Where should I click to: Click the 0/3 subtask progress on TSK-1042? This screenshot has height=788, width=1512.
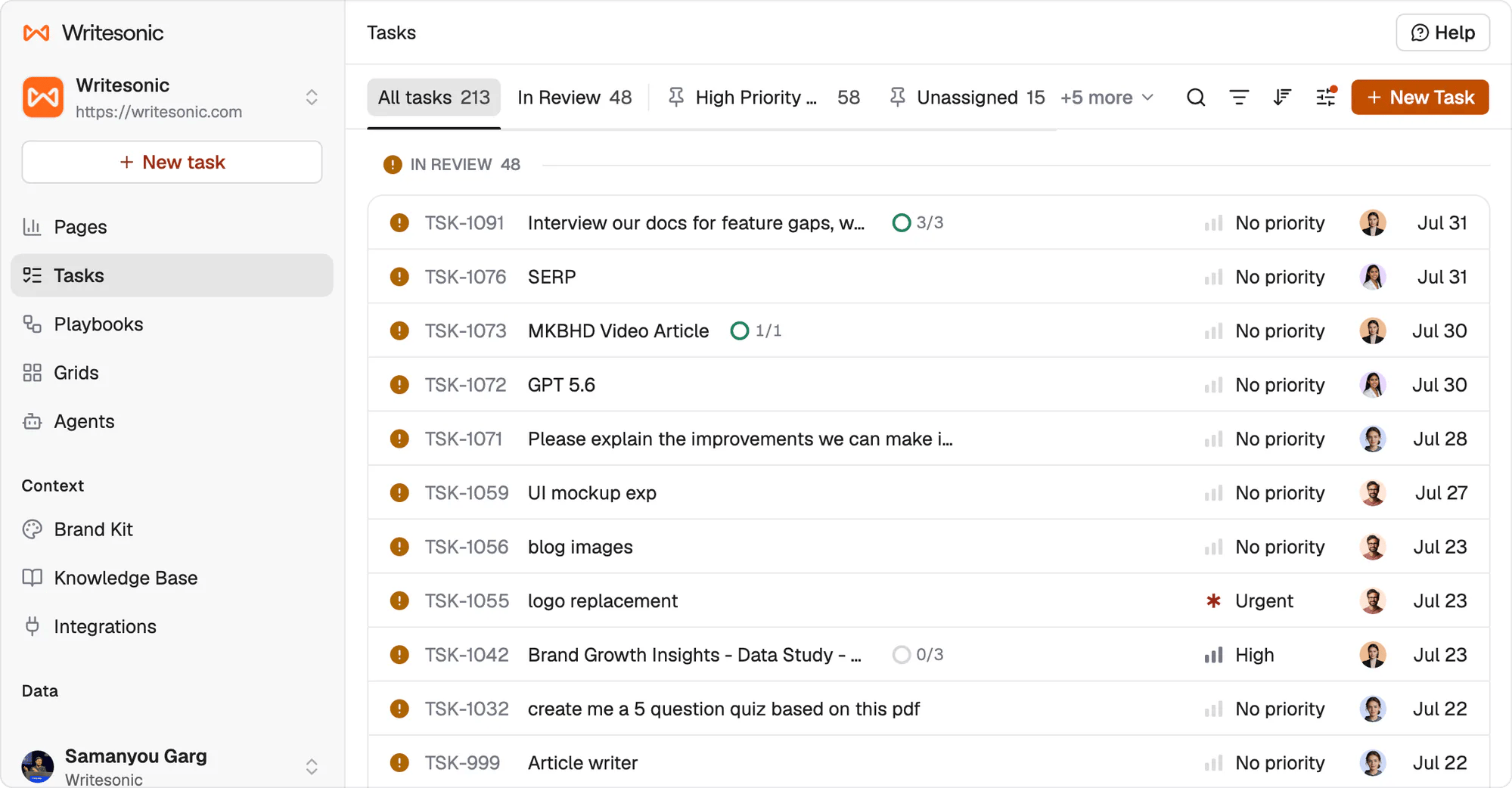pyautogui.click(x=917, y=654)
